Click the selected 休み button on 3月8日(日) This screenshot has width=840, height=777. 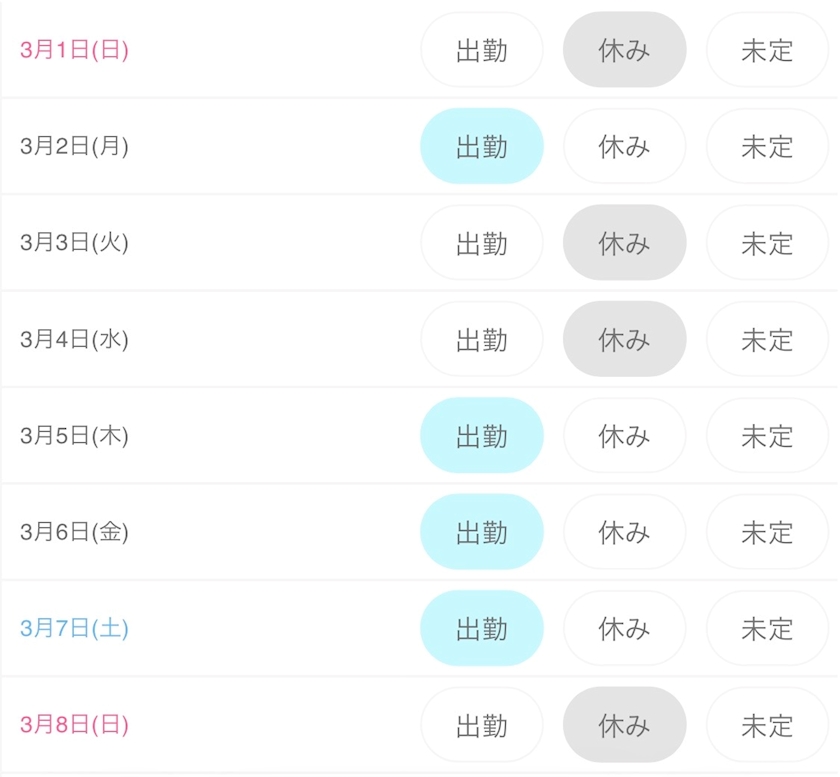(624, 725)
